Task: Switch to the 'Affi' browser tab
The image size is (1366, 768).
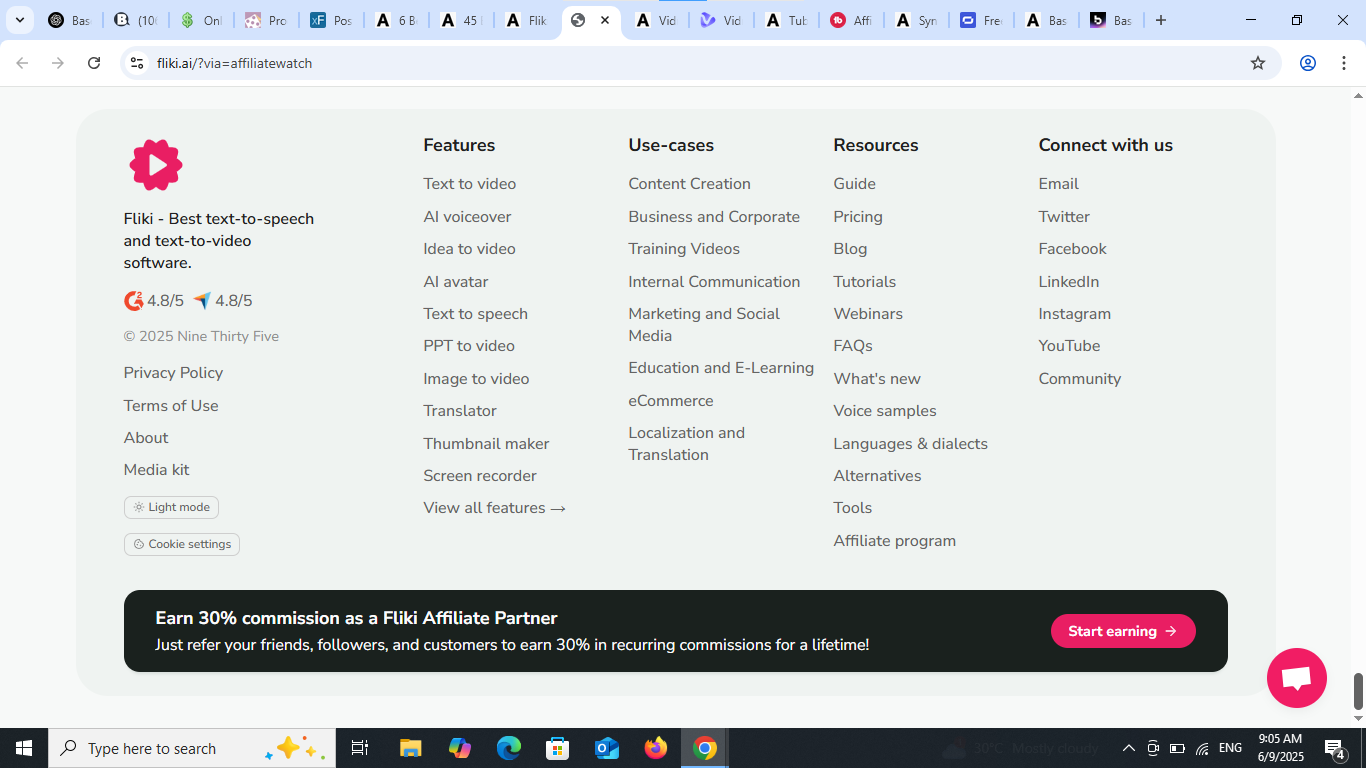Action: (x=851, y=20)
